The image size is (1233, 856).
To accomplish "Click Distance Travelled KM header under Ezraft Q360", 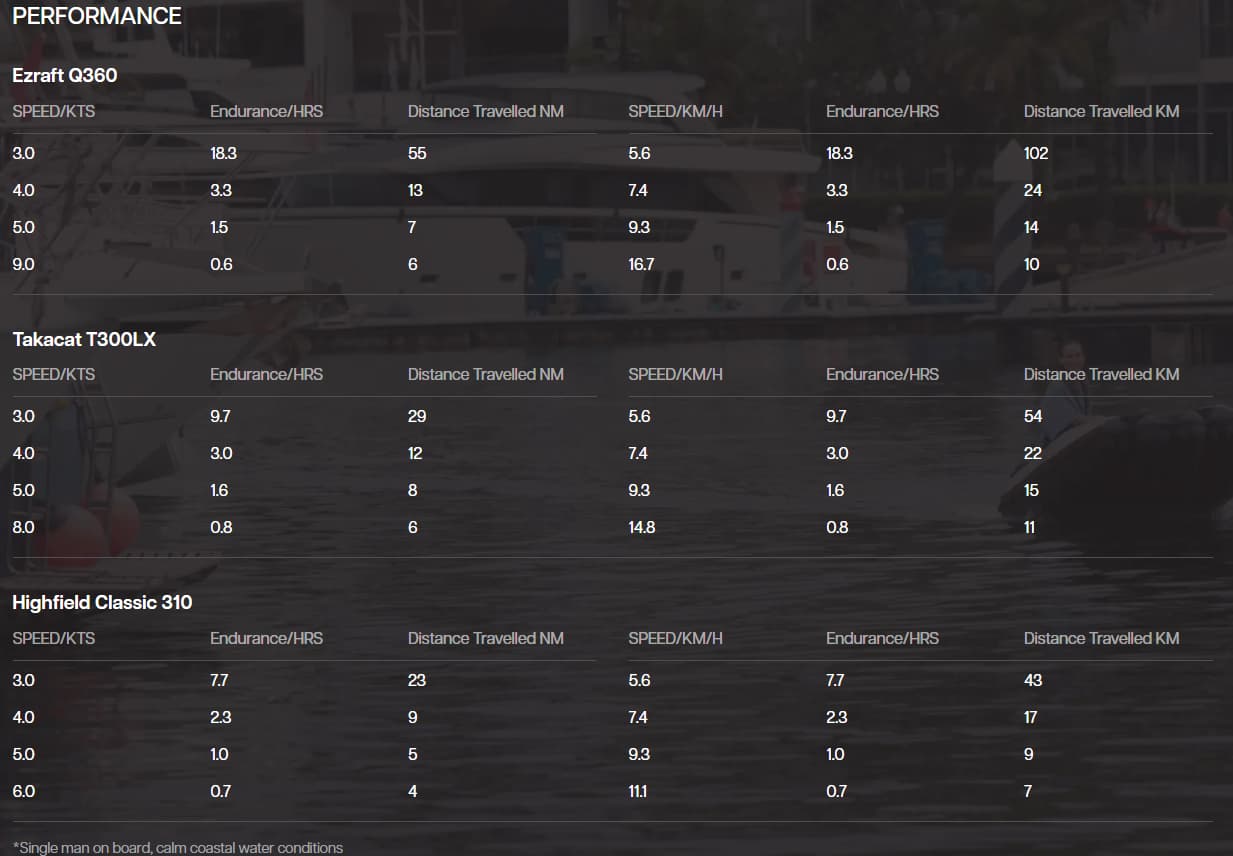I will pyautogui.click(x=1101, y=111).
